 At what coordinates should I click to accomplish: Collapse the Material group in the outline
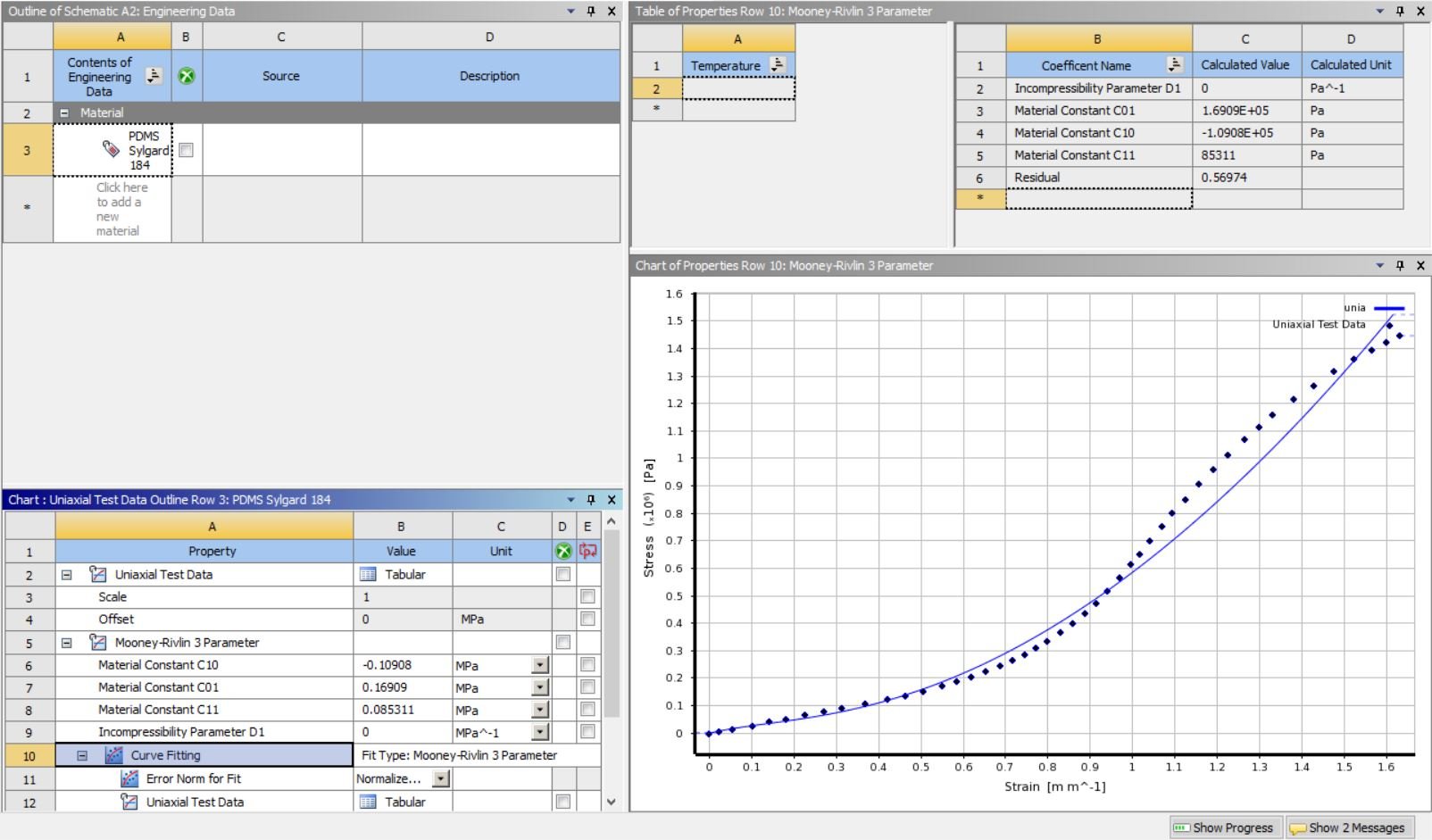(64, 113)
